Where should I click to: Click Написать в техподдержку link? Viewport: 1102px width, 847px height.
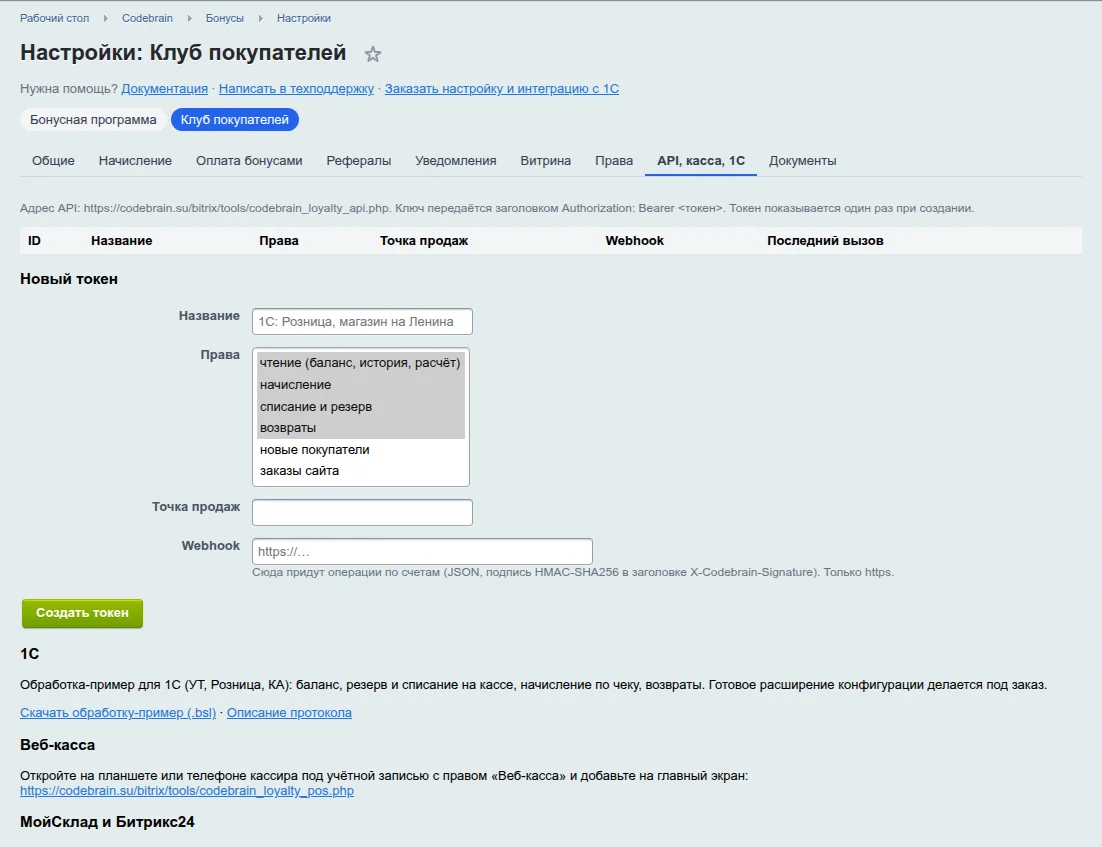(x=296, y=89)
